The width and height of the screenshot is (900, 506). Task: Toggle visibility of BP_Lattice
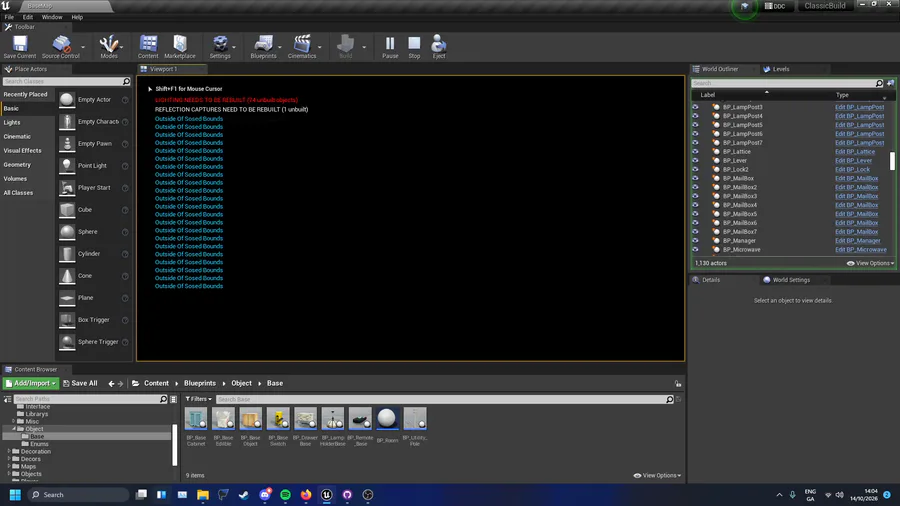pyautogui.click(x=695, y=151)
